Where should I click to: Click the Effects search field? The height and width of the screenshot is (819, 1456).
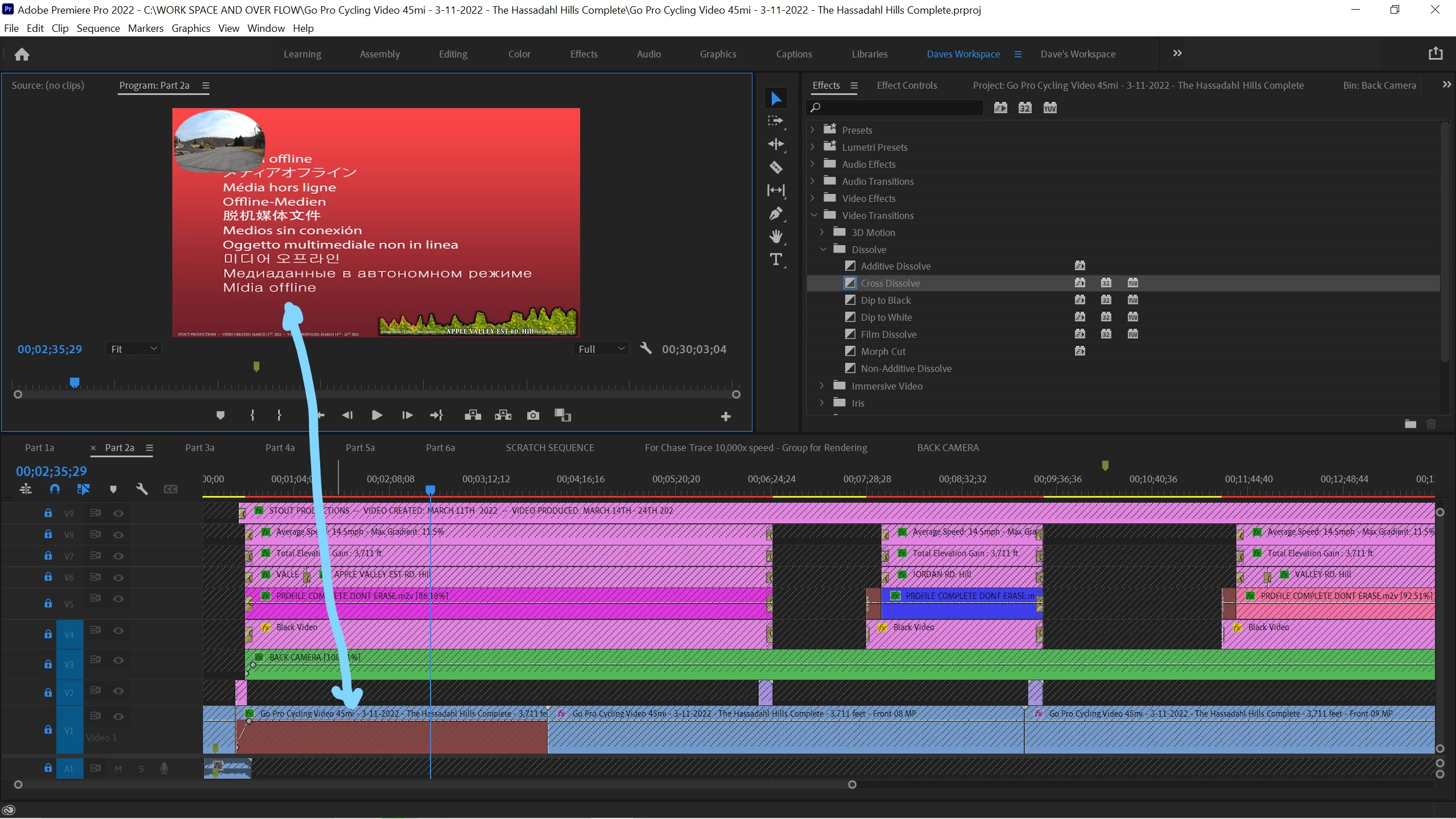pos(899,107)
